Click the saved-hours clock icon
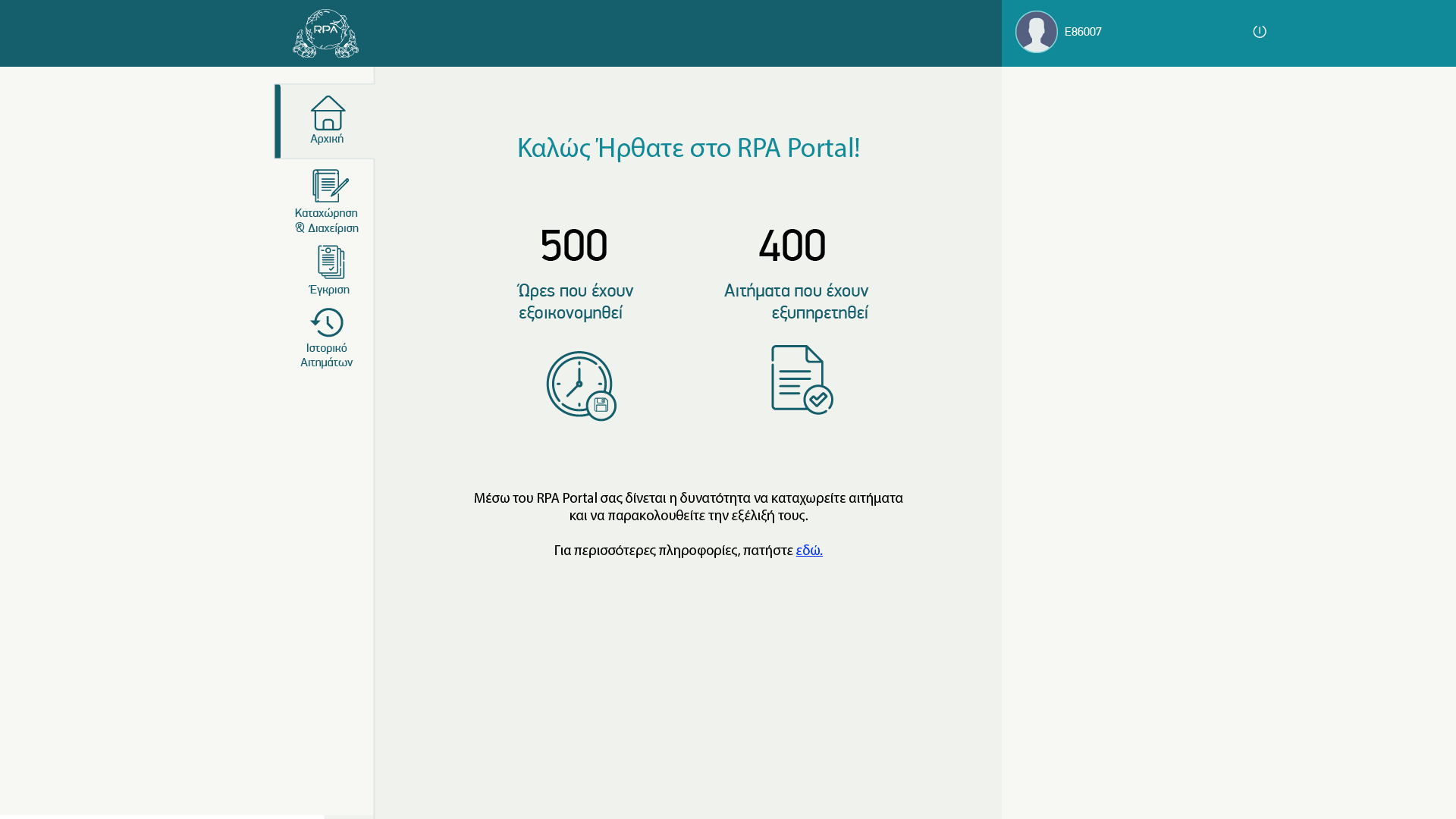1456x819 pixels. (581, 385)
